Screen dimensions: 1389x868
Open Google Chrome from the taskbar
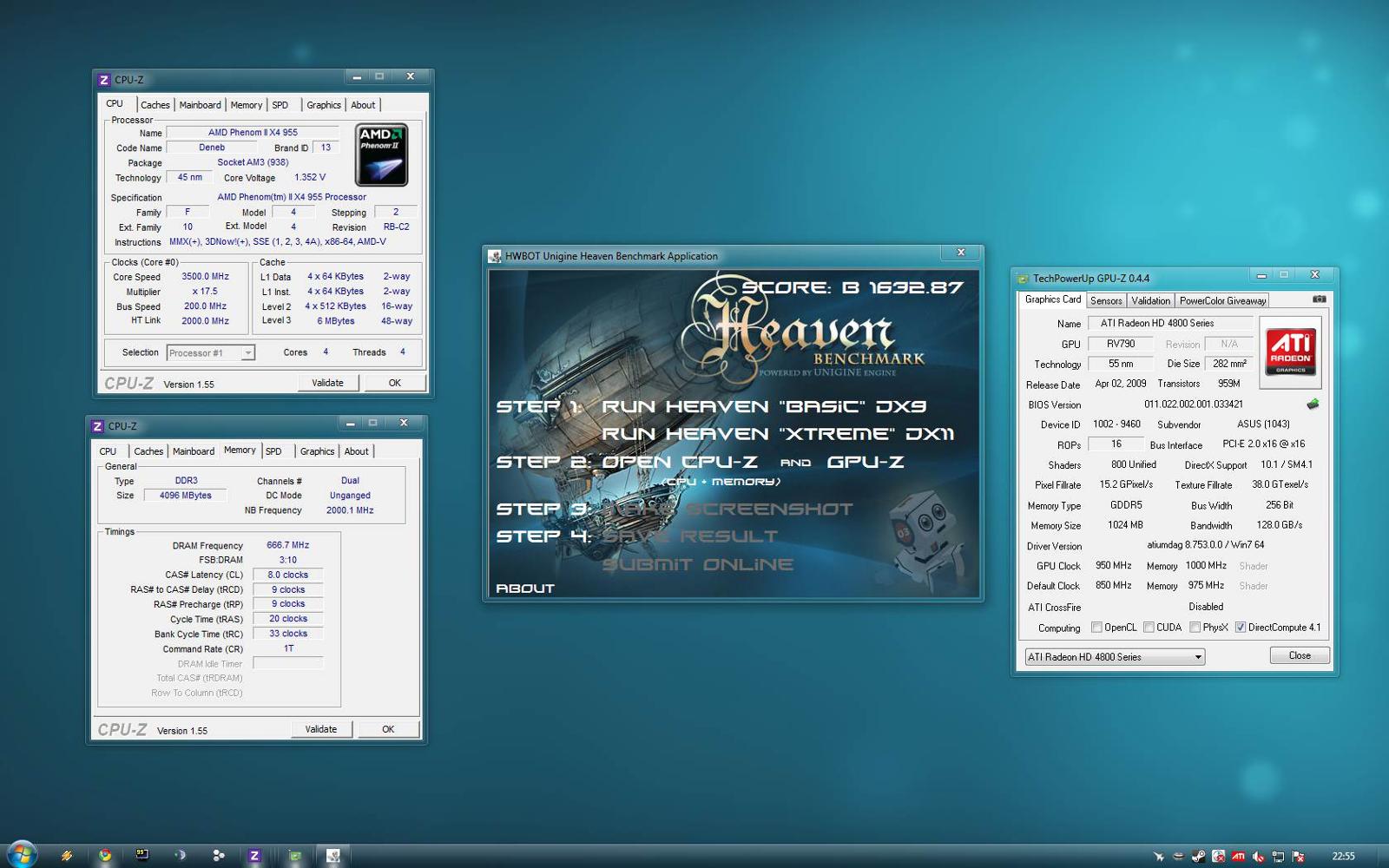[105, 855]
